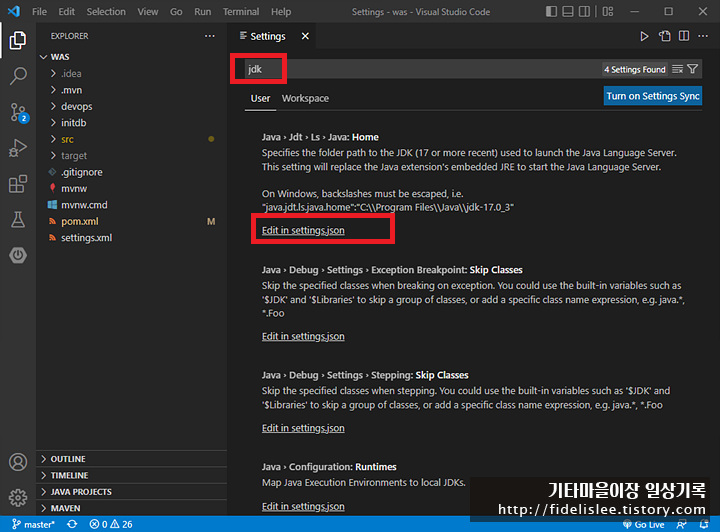Image resolution: width=720 pixels, height=532 pixels.
Task: Click Turn on Settings Sync button
Action: [653, 96]
